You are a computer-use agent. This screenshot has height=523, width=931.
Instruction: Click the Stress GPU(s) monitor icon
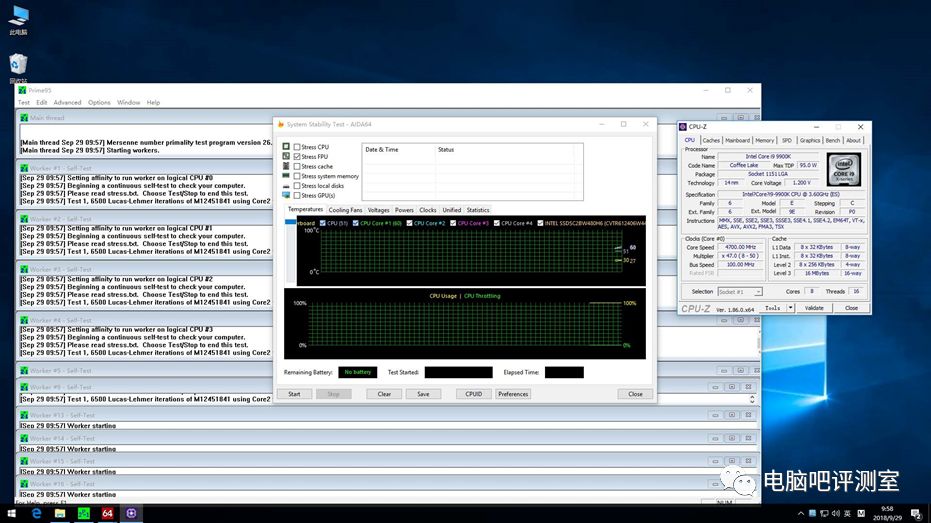coord(286,195)
